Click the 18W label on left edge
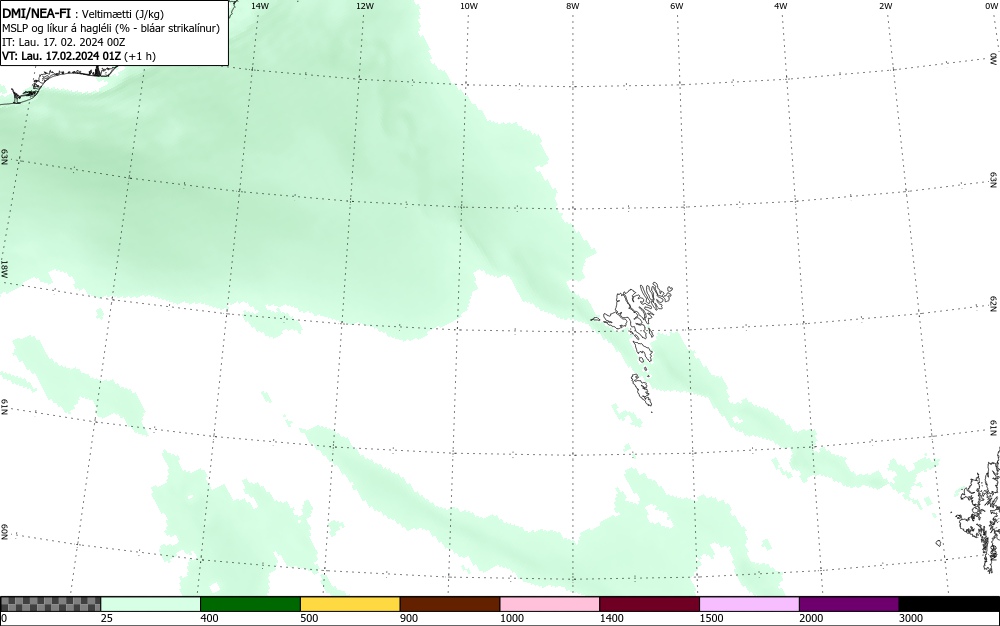The height and width of the screenshot is (626, 1000). coord(4,268)
